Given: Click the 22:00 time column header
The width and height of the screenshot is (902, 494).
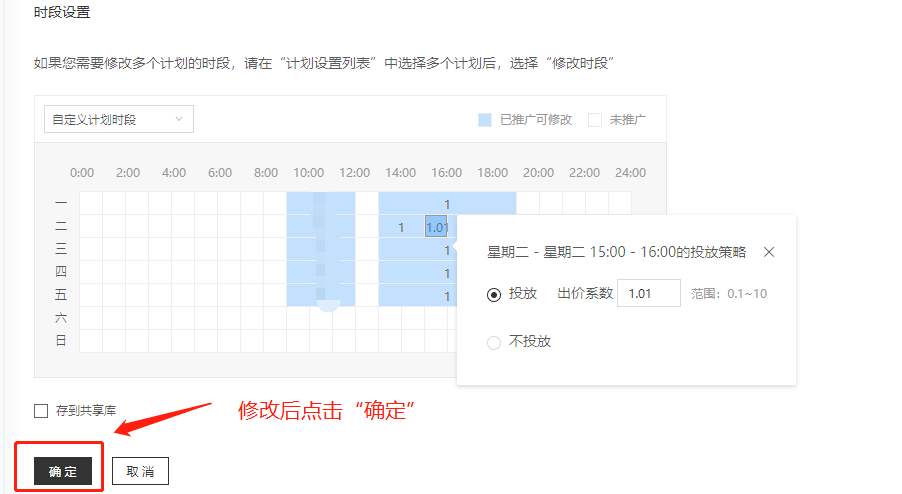Looking at the screenshot, I should pyautogui.click(x=584, y=173).
